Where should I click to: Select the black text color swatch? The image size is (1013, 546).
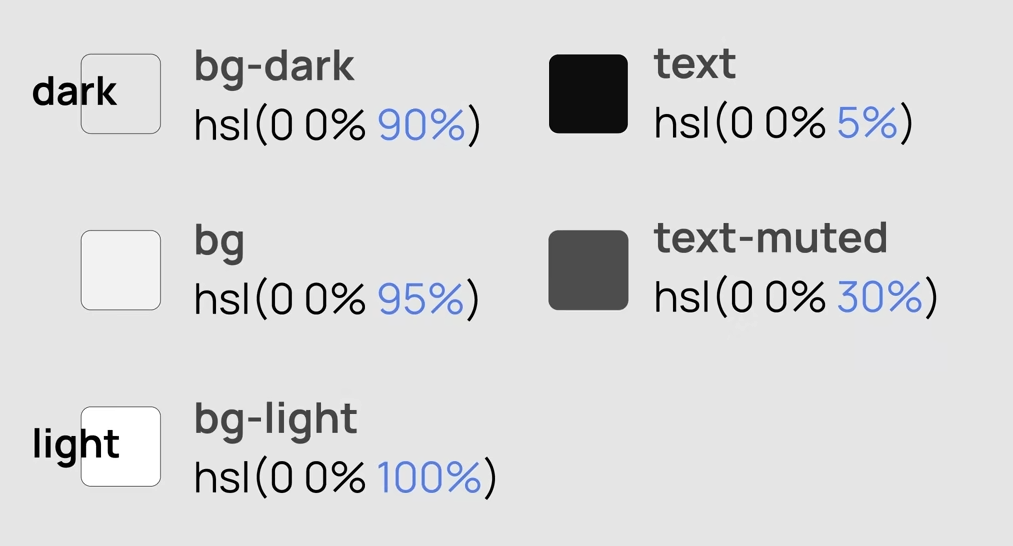click(x=588, y=94)
